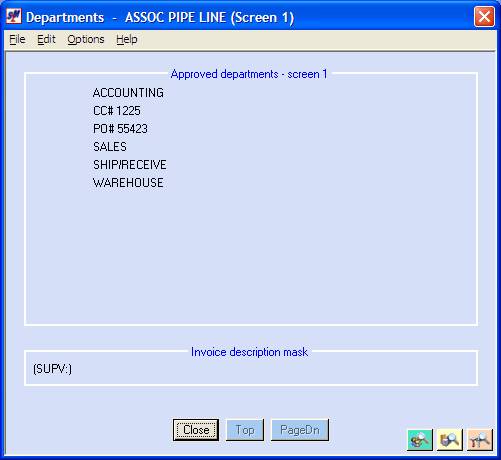The image size is (501, 460).
Task: Click the green customer lookup magnifier icon
Action: click(x=420, y=440)
